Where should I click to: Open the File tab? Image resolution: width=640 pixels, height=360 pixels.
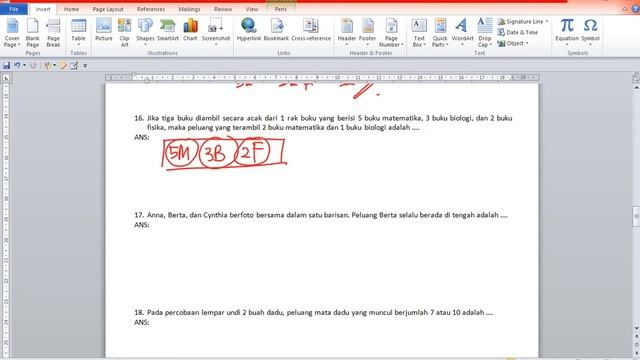13,9
